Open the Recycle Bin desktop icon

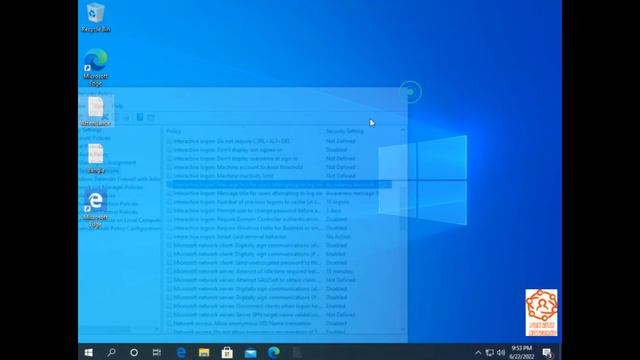(x=96, y=17)
